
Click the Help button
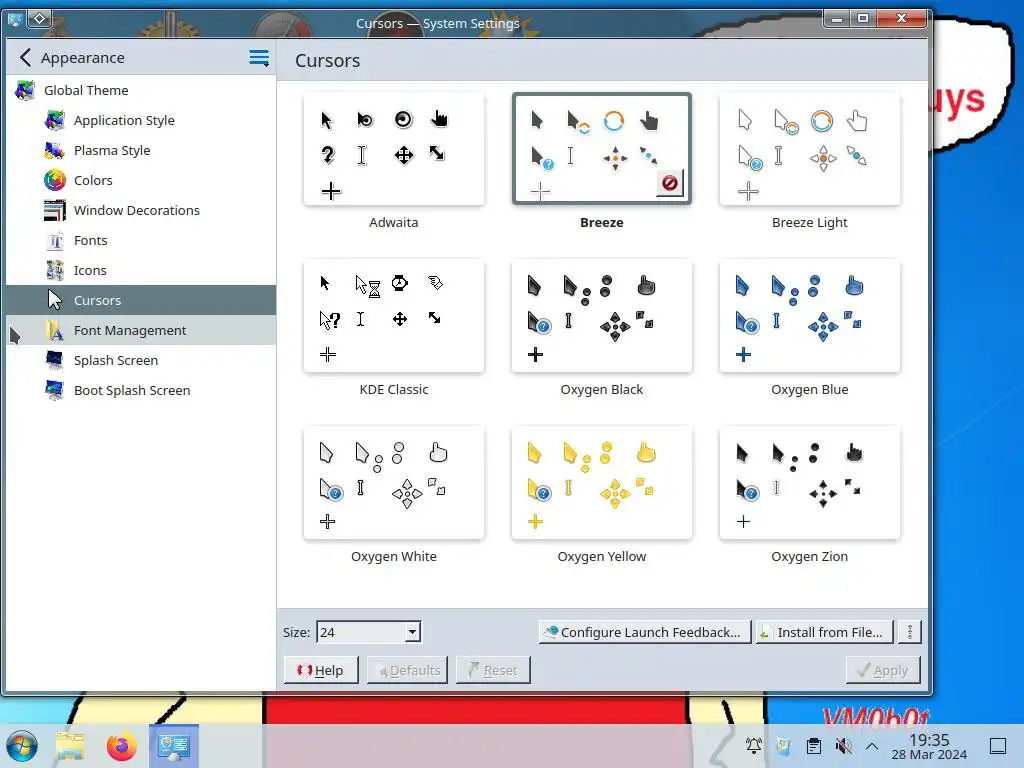321,670
